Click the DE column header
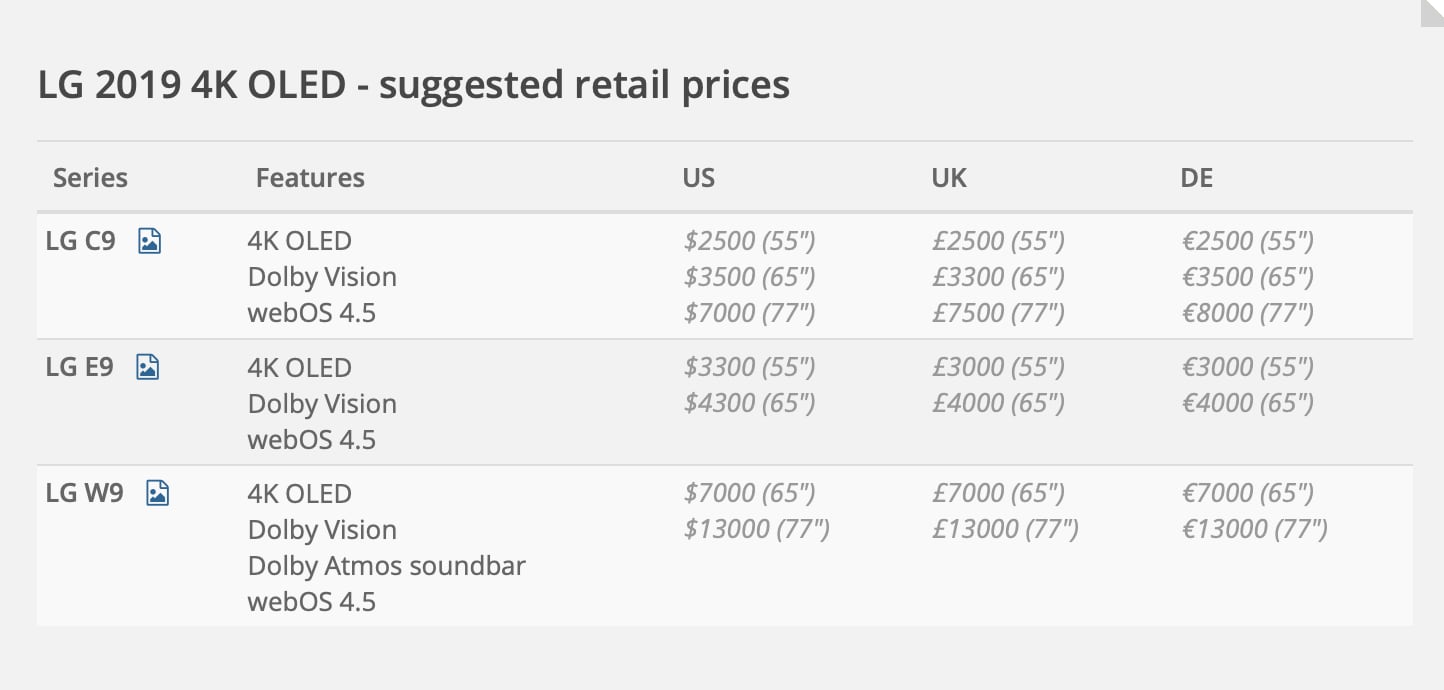The width and height of the screenshot is (1444, 690). point(1196,178)
